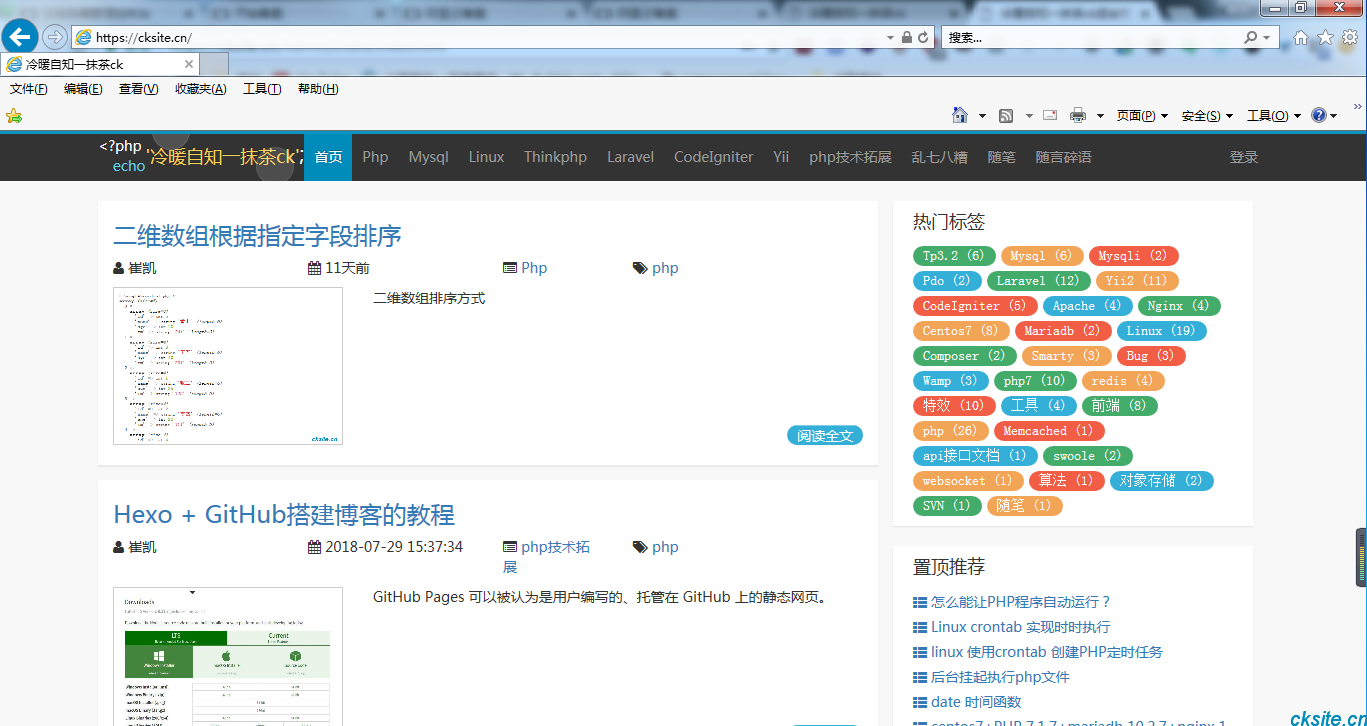Click the Read Mail envelope icon
Image resolution: width=1367 pixels, height=726 pixels.
tap(1050, 115)
